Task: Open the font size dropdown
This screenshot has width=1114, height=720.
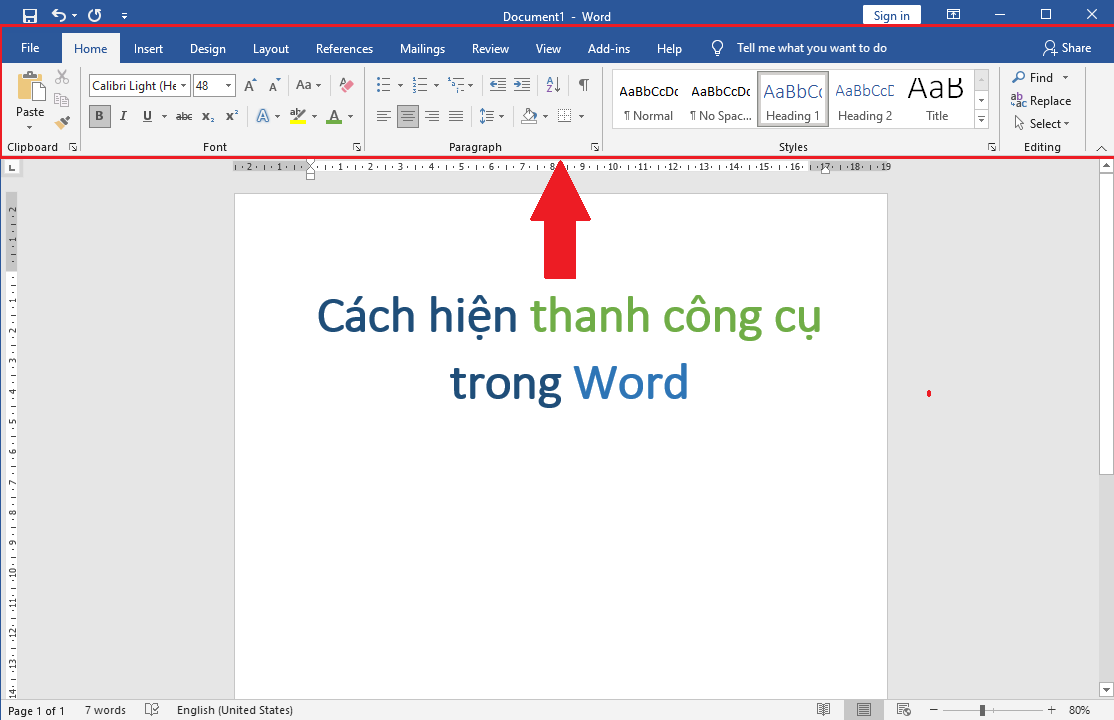Action: (229, 86)
